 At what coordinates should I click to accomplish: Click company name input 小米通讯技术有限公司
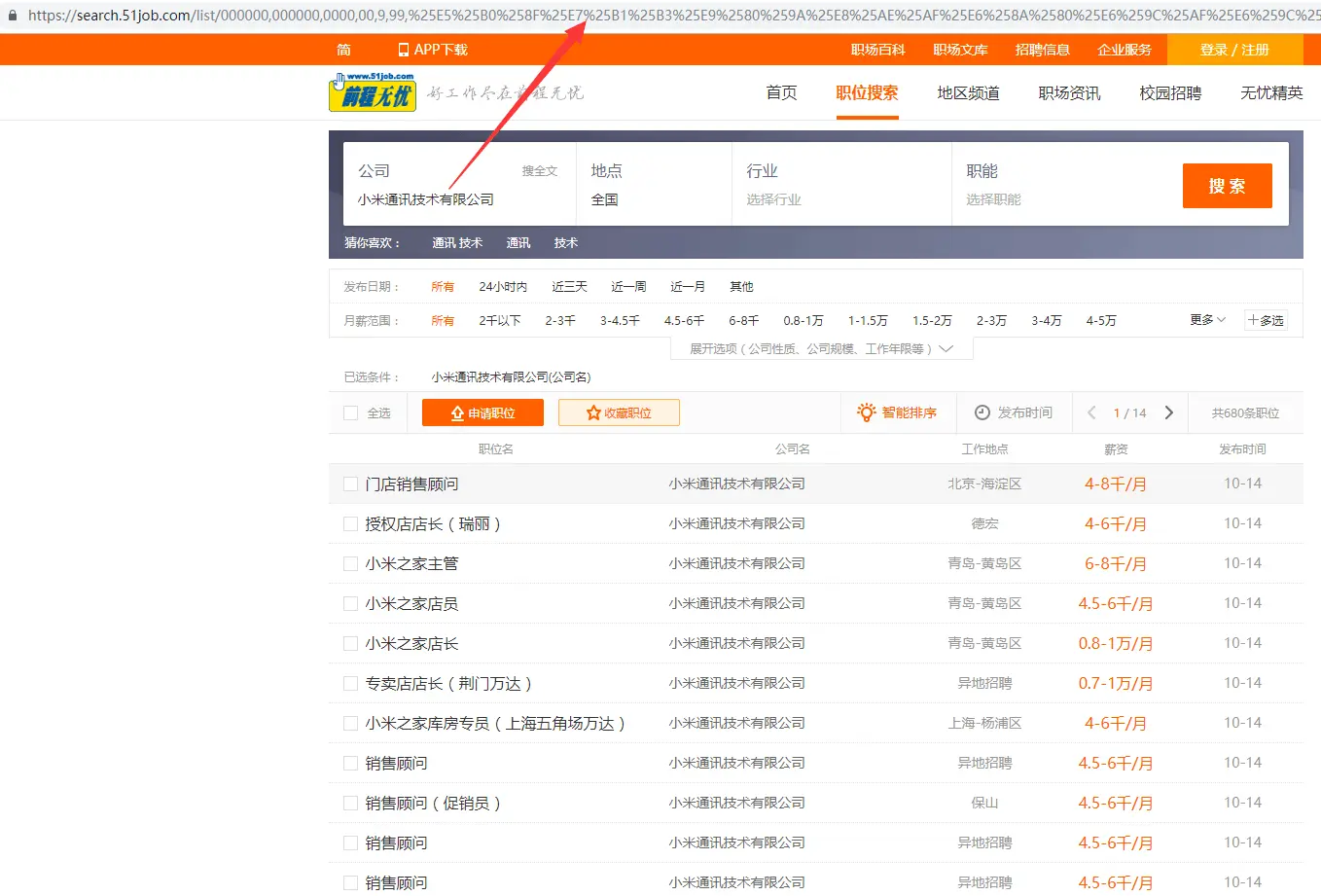click(x=426, y=199)
